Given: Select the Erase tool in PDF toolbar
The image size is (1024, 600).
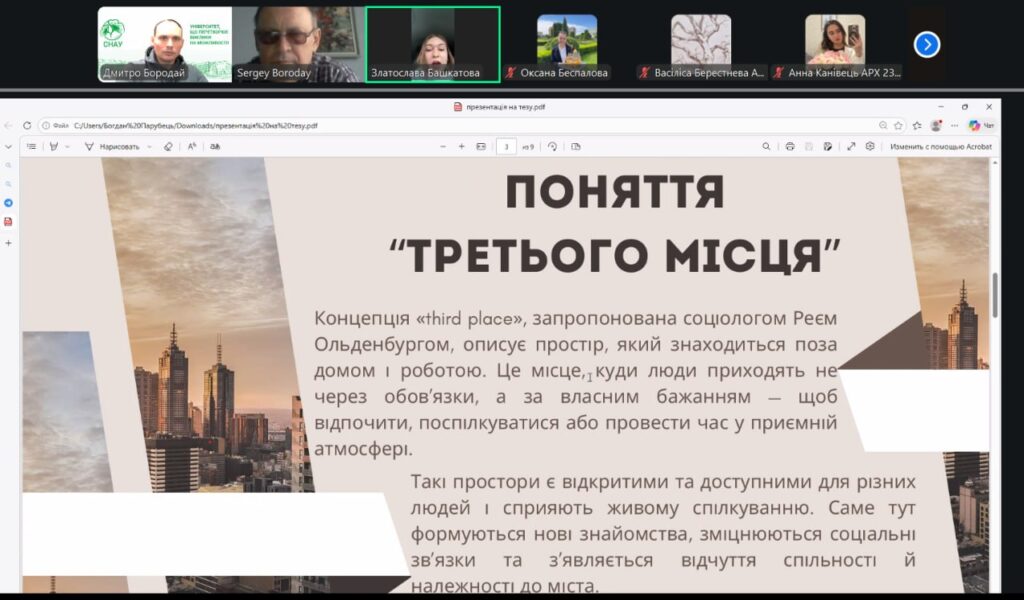Looking at the screenshot, I should click(x=168, y=146).
